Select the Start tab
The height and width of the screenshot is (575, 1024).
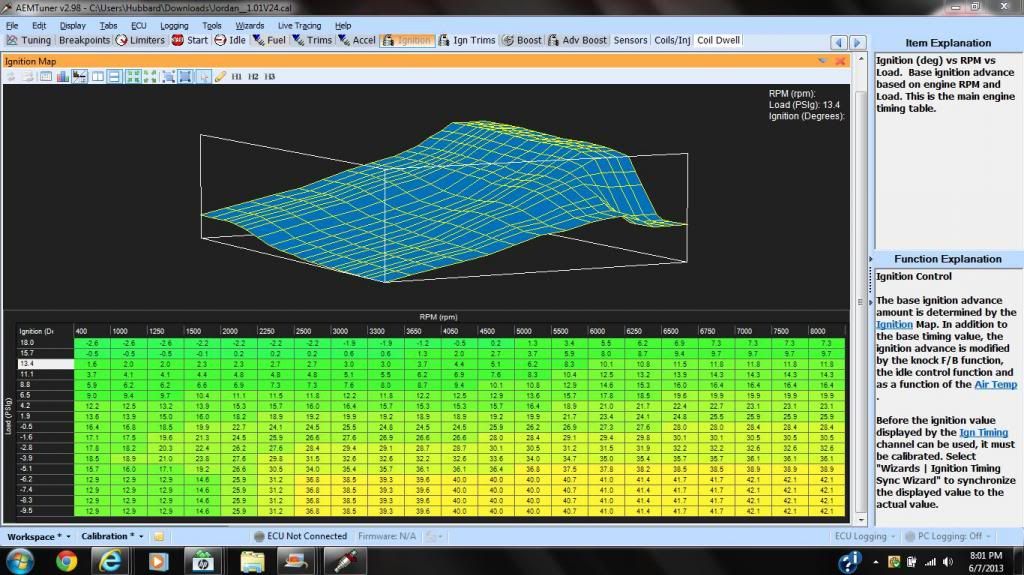(x=190, y=40)
